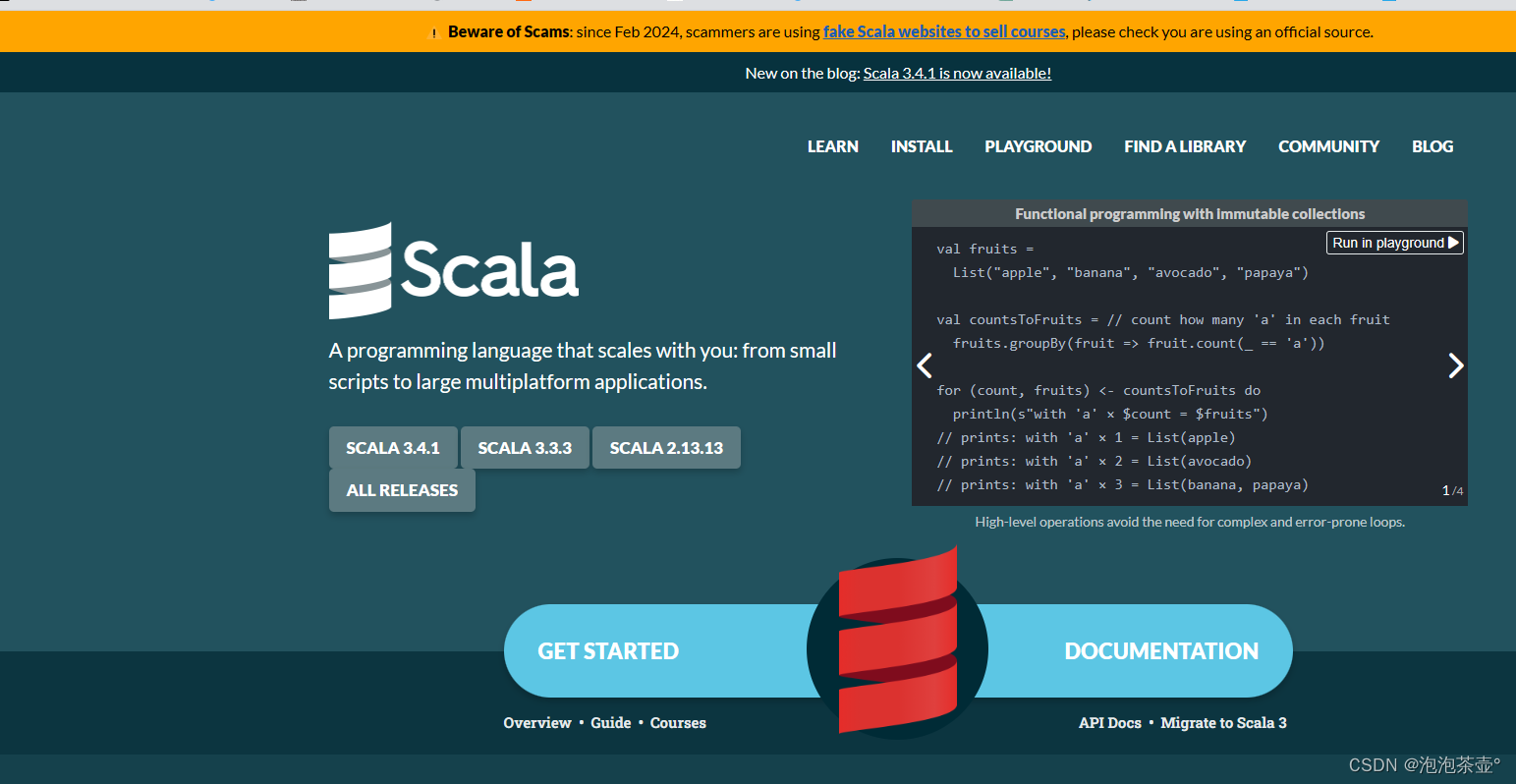Open FIND A LIBRARY navigation item
This screenshot has height=784, width=1516.
pos(1185,146)
